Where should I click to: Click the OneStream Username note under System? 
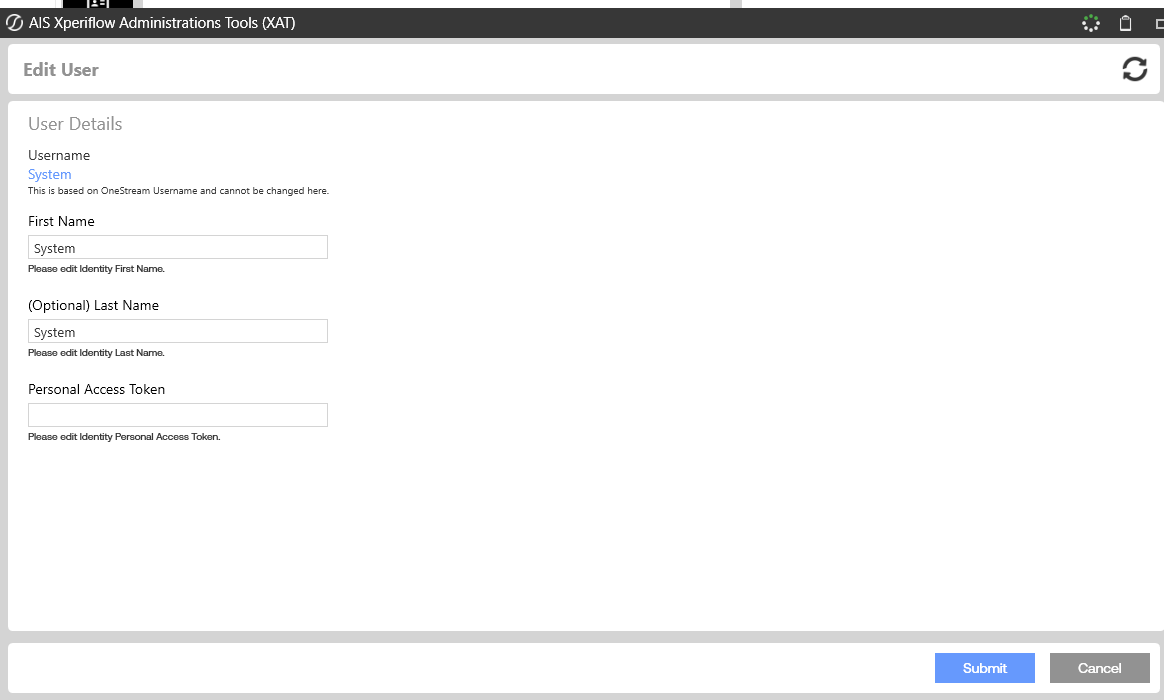(178, 191)
